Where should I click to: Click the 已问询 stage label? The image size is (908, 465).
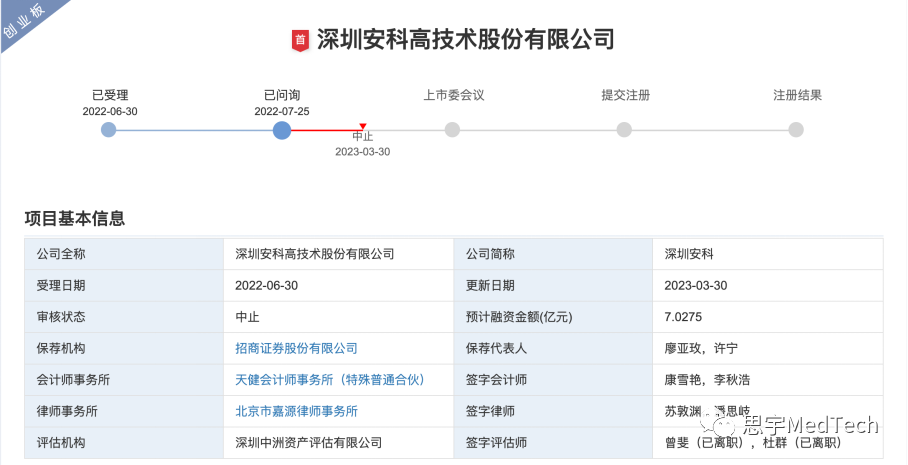282,95
